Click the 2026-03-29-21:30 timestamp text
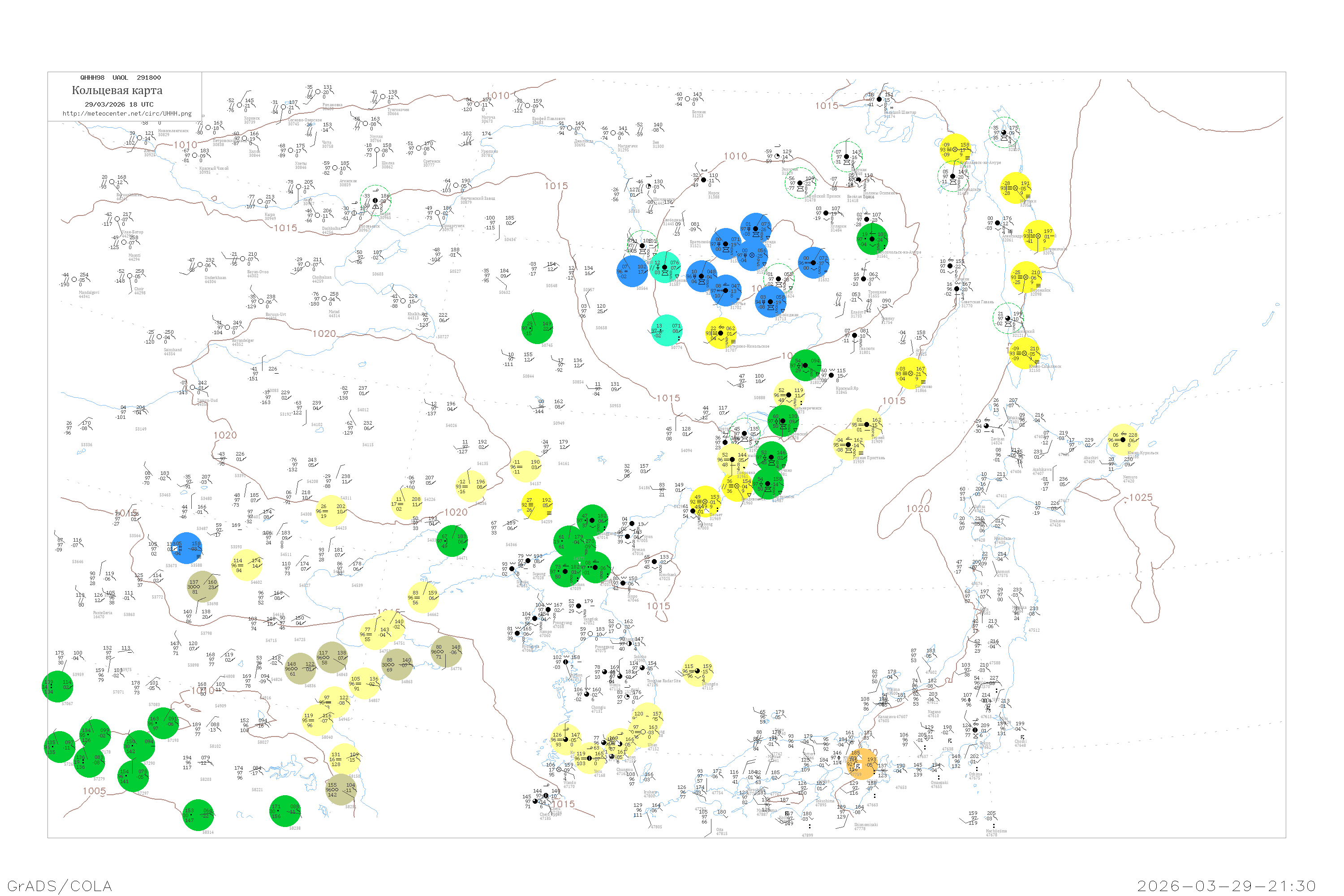 (x=1226, y=886)
